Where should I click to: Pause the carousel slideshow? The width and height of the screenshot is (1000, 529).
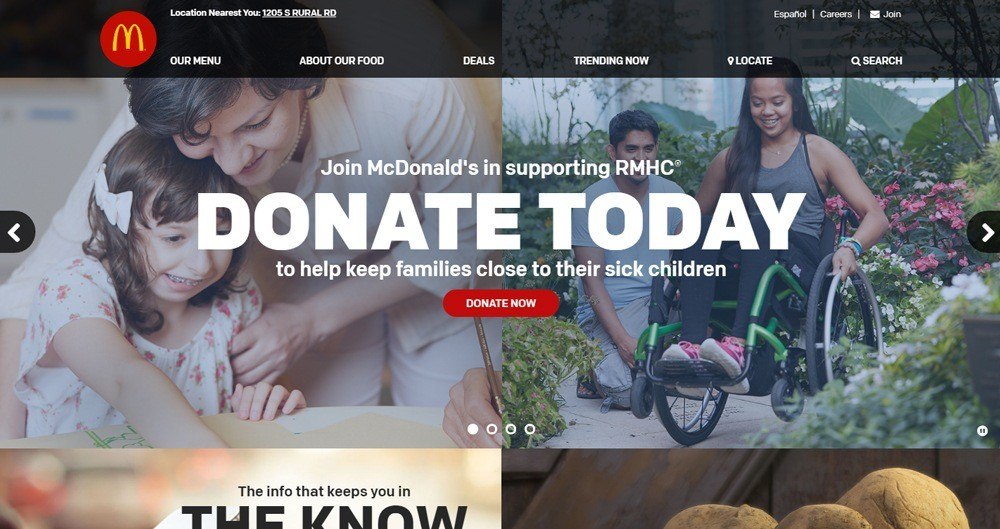pyautogui.click(x=982, y=431)
